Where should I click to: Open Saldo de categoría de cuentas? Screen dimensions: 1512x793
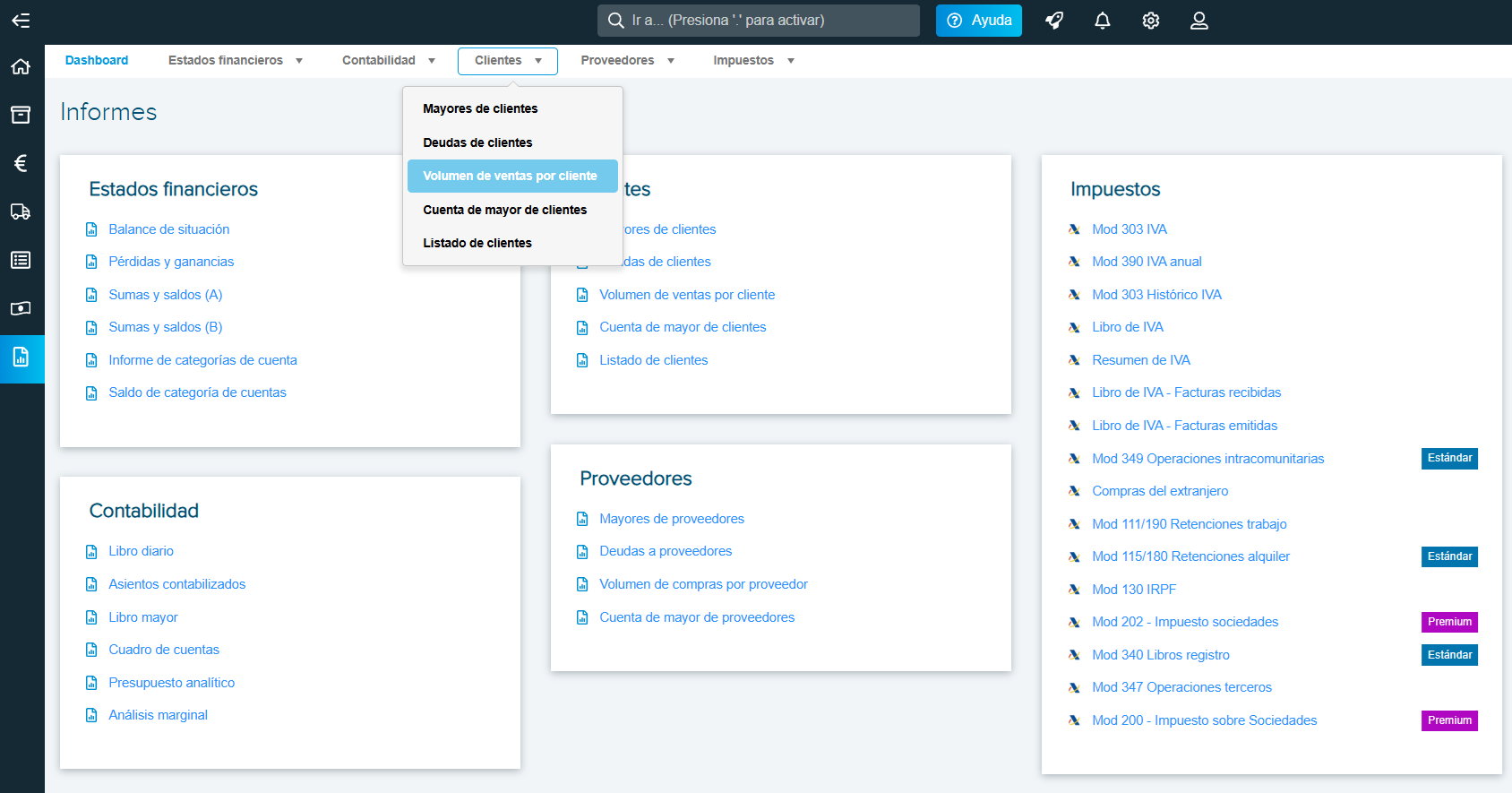coord(197,392)
